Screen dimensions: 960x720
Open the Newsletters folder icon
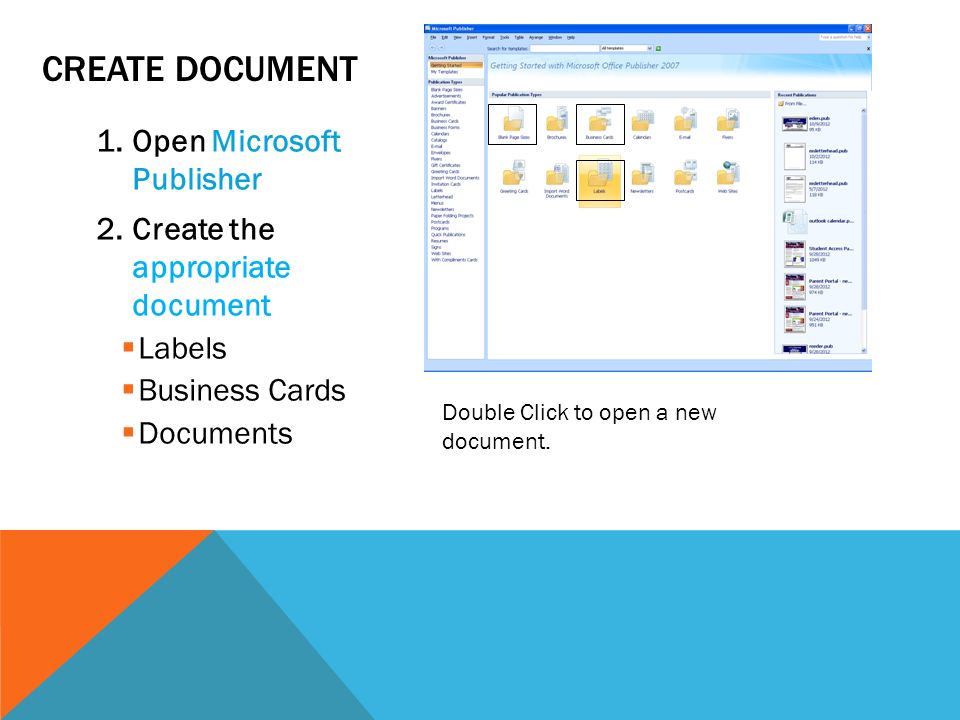coord(642,174)
